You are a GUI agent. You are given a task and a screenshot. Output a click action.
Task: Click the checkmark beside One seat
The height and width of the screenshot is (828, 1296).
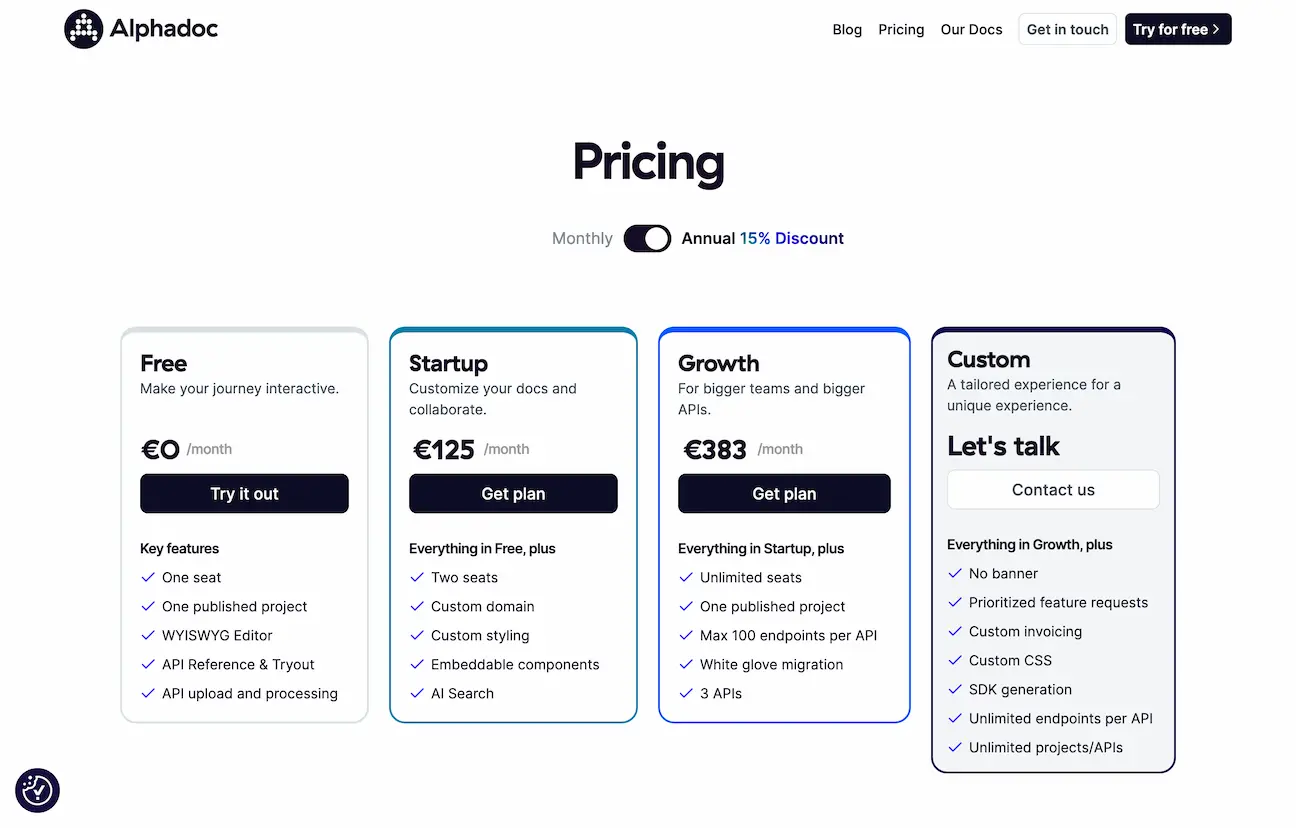coord(148,577)
